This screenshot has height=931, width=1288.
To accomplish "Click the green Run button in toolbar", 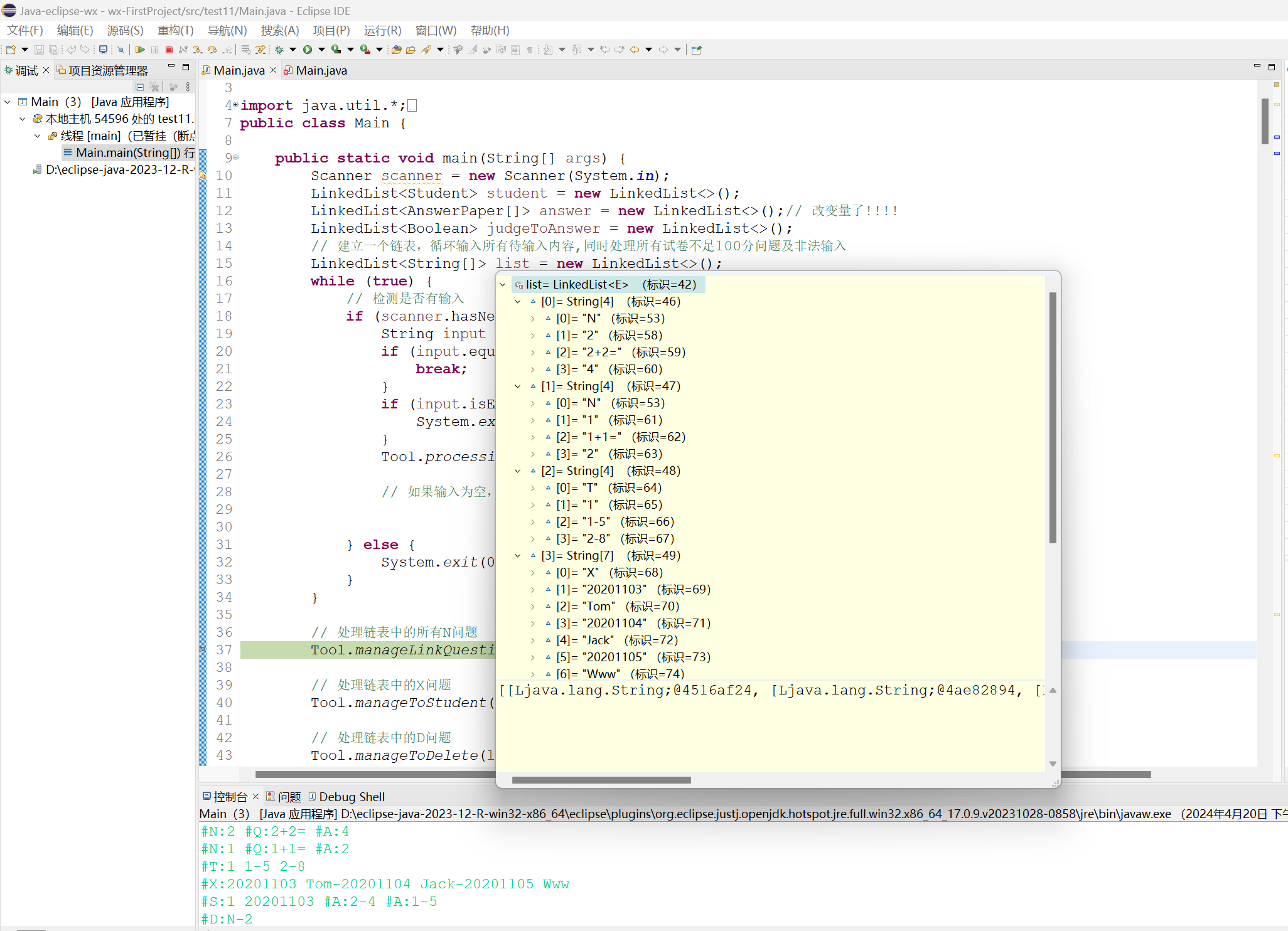I will (x=308, y=50).
